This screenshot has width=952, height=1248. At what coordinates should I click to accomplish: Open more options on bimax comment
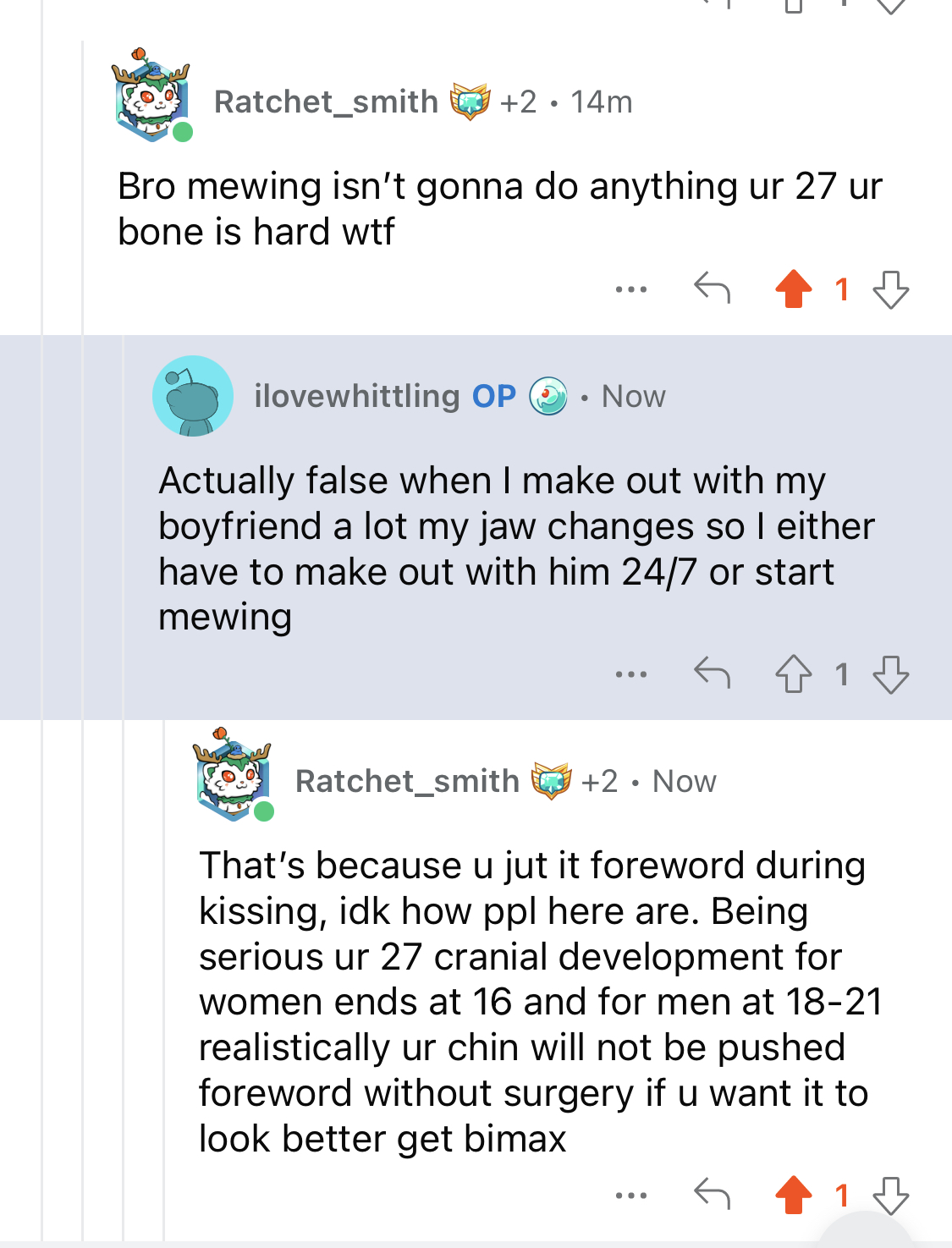click(631, 1195)
